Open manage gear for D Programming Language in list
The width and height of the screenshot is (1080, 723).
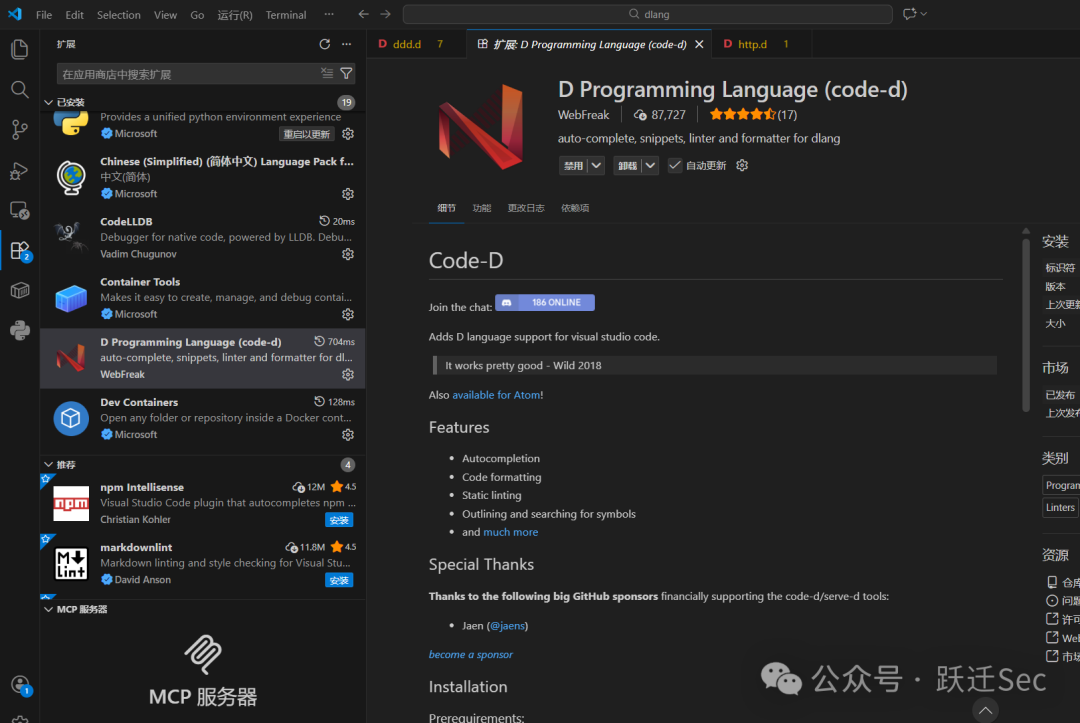pyautogui.click(x=348, y=375)
